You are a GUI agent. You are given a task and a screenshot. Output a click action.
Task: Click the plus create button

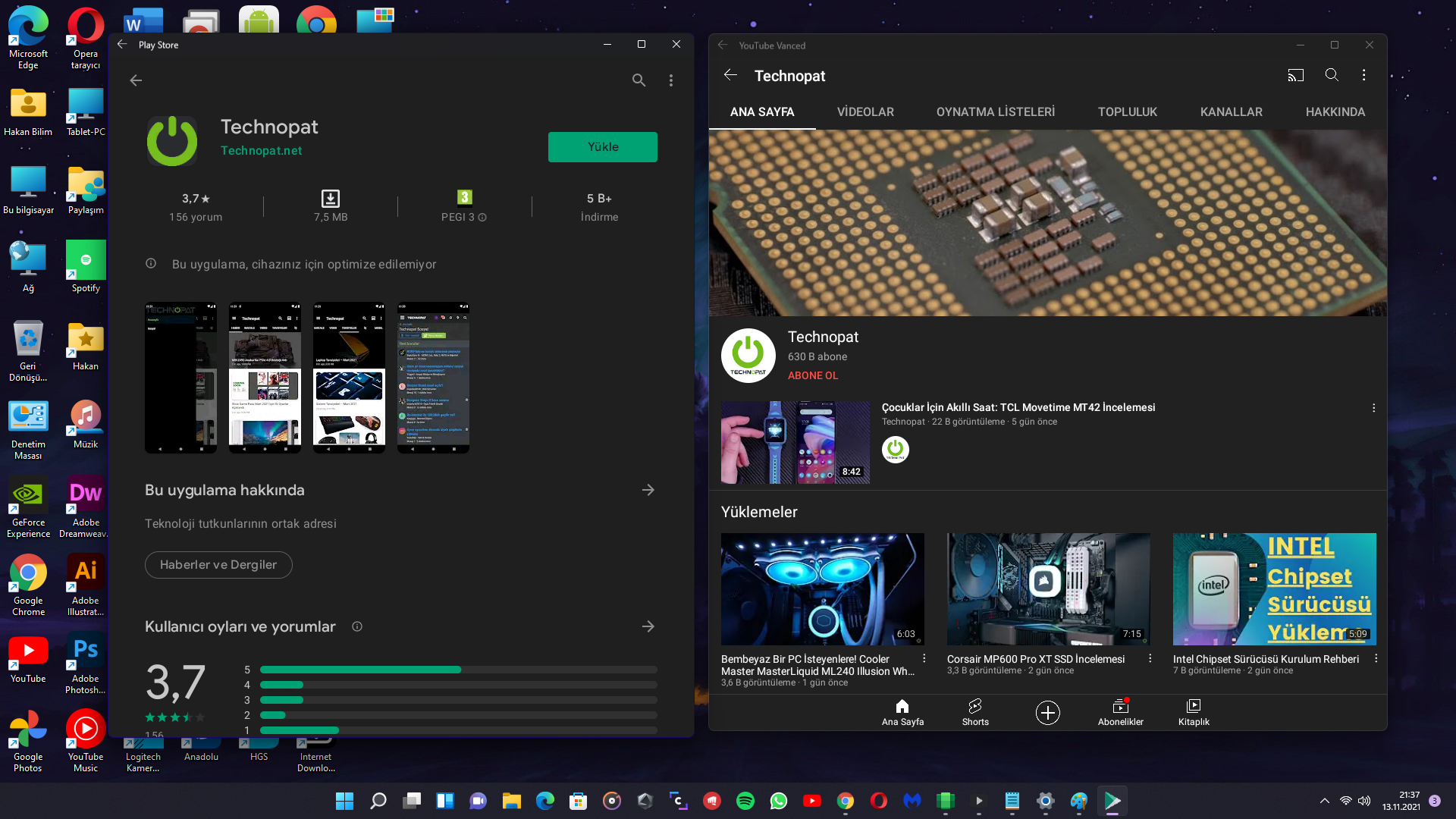1047,712
